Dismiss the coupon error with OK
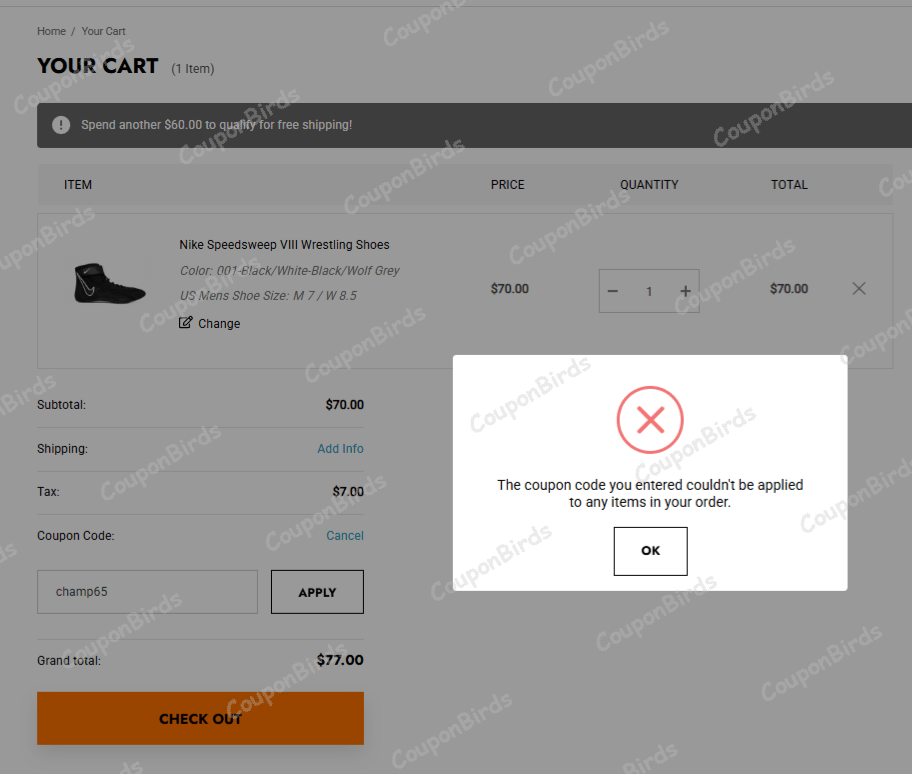The height and width of the screenshot is (774, 912). point(650,551)
